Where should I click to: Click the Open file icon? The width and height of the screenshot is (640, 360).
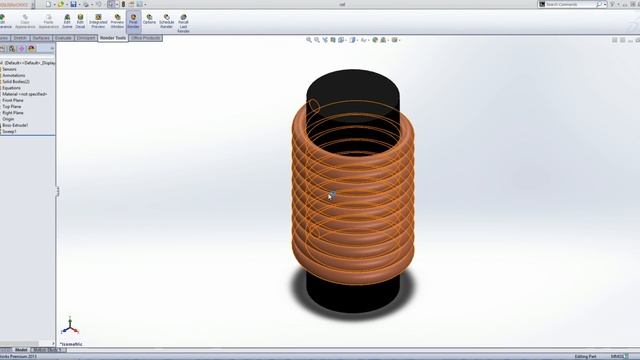tap(61, 4)
